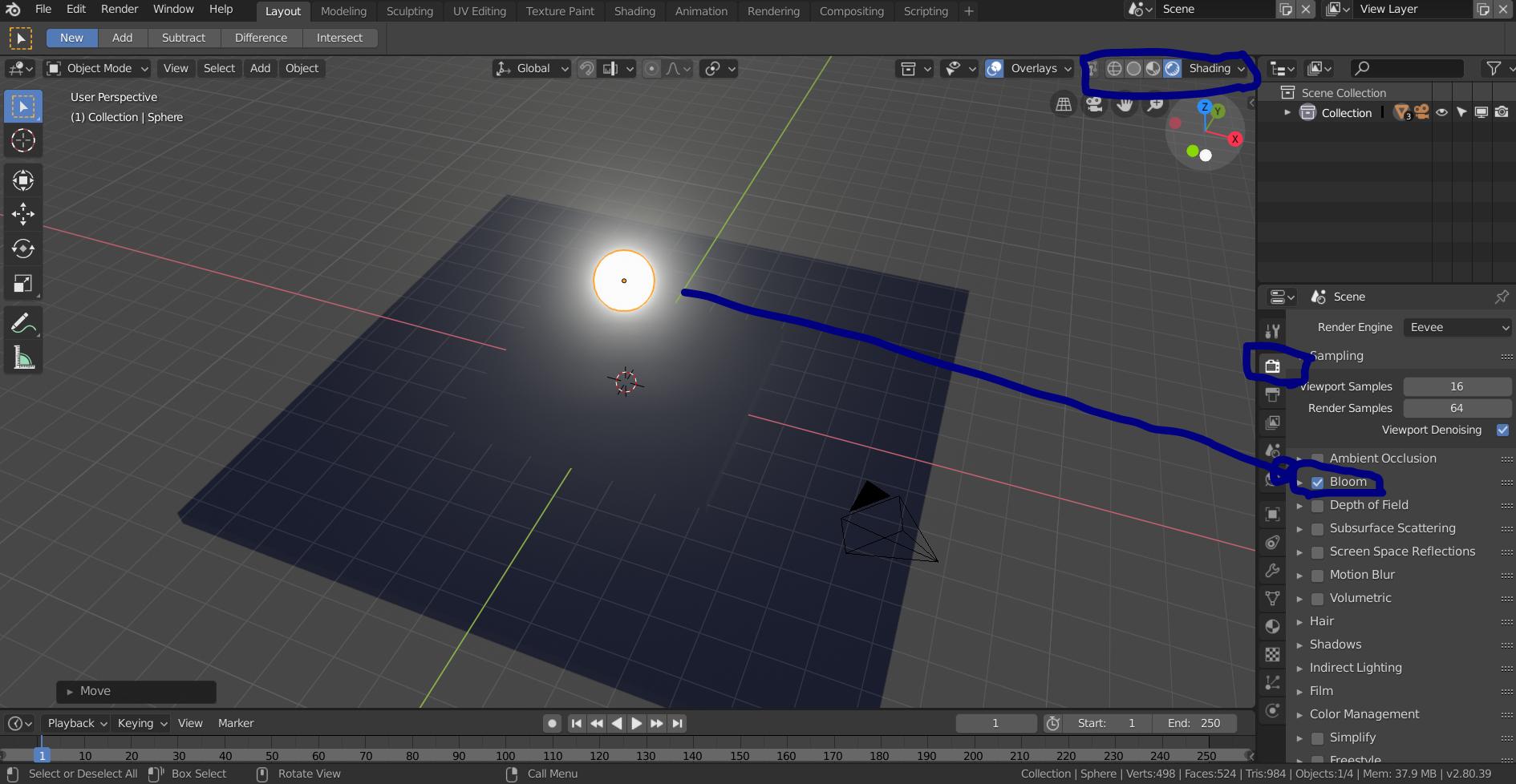Open the Overlays options dropdown
The image size is (1516, 784).
1040,69
